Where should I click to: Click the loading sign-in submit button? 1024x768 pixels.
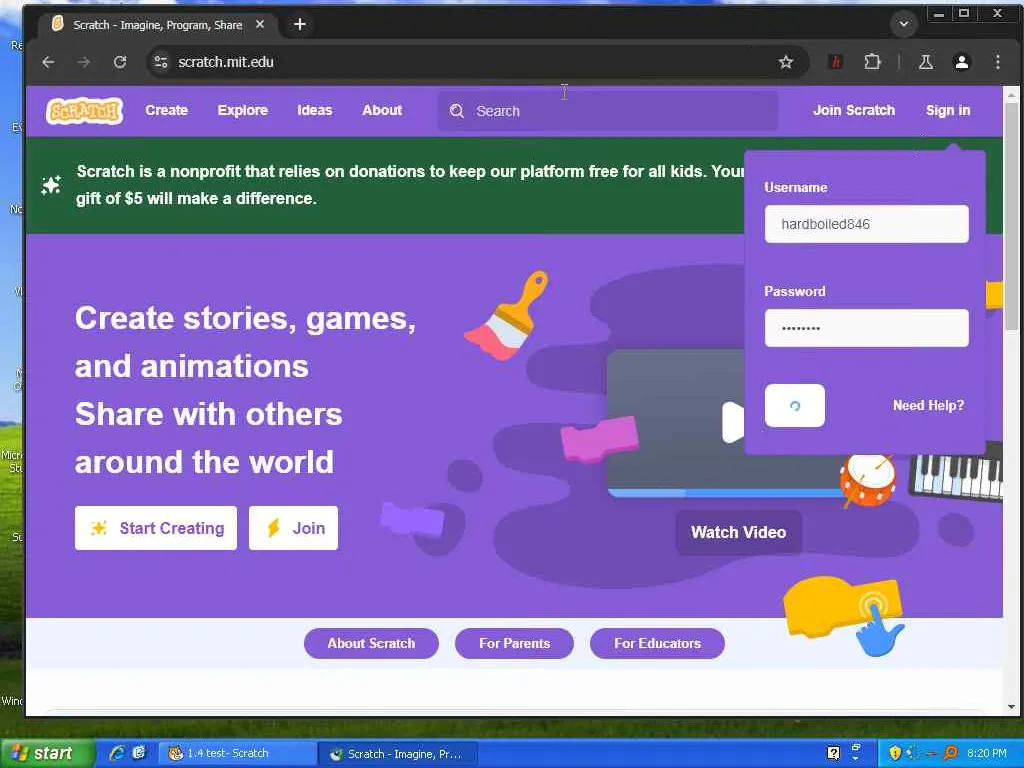795,406
